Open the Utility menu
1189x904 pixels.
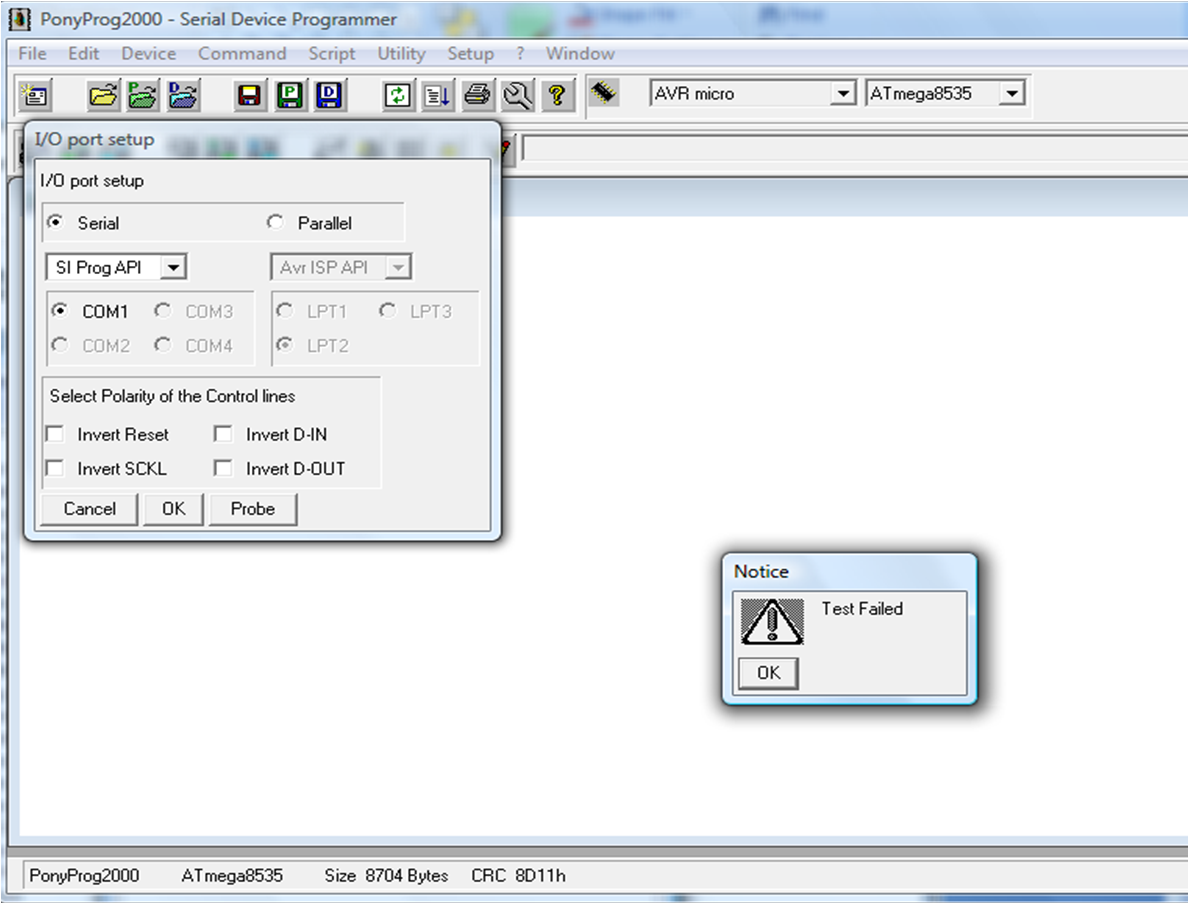coord(401,53)
